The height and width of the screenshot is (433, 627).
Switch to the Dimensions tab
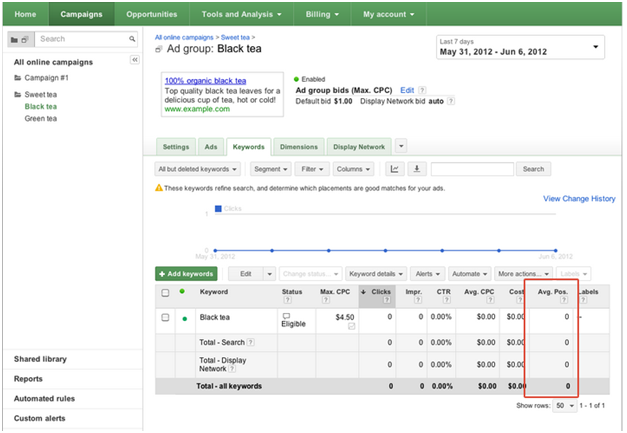click(x=297, y=146)
